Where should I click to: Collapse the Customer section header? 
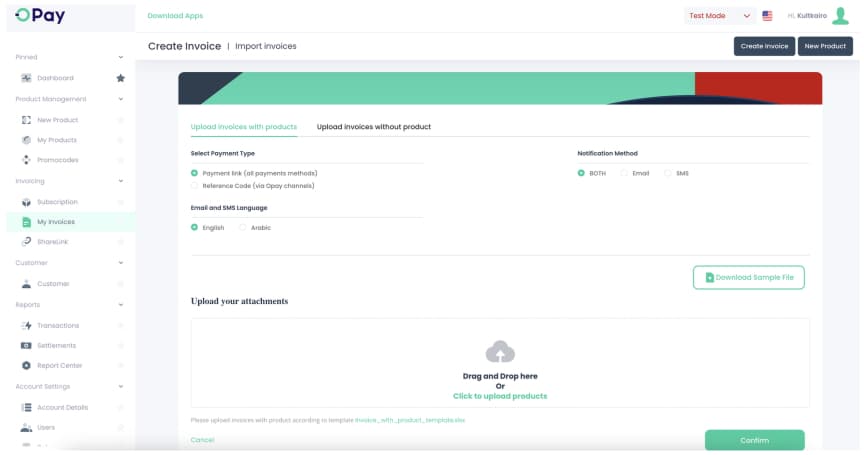(121, 263)
